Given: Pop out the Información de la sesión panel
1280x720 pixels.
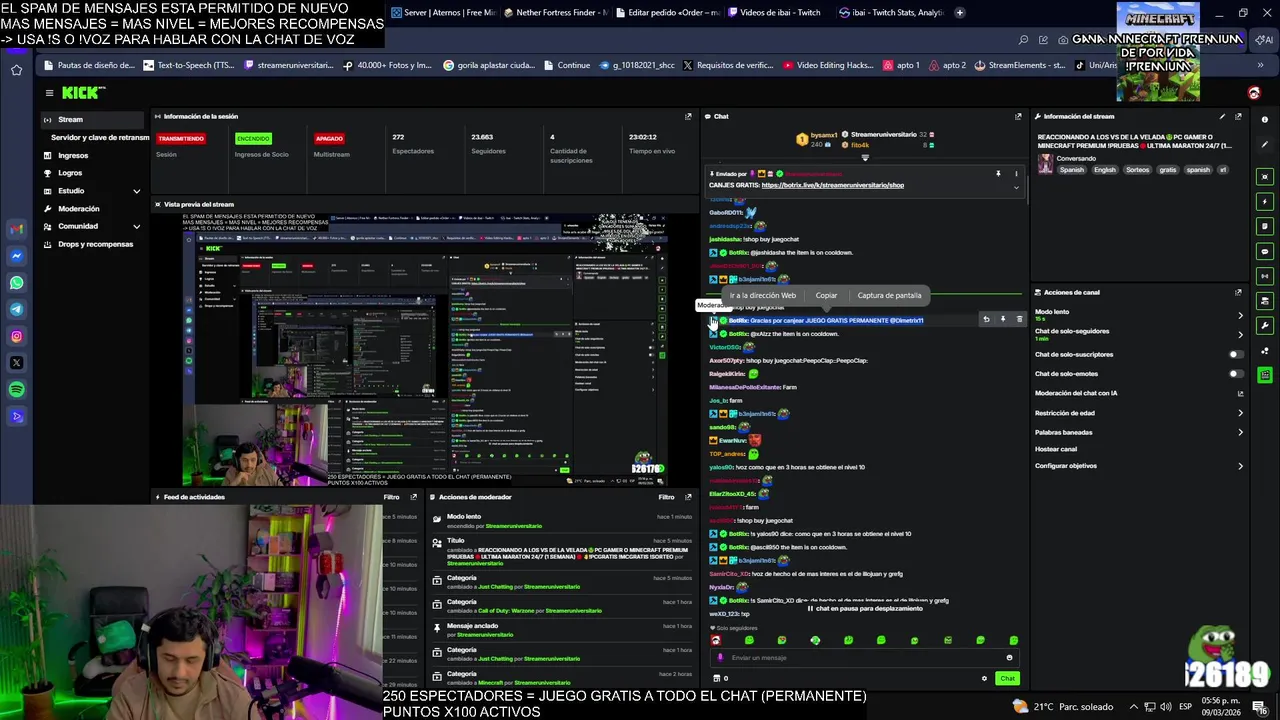Looking at the screenshot, I should tap(688, 116).
